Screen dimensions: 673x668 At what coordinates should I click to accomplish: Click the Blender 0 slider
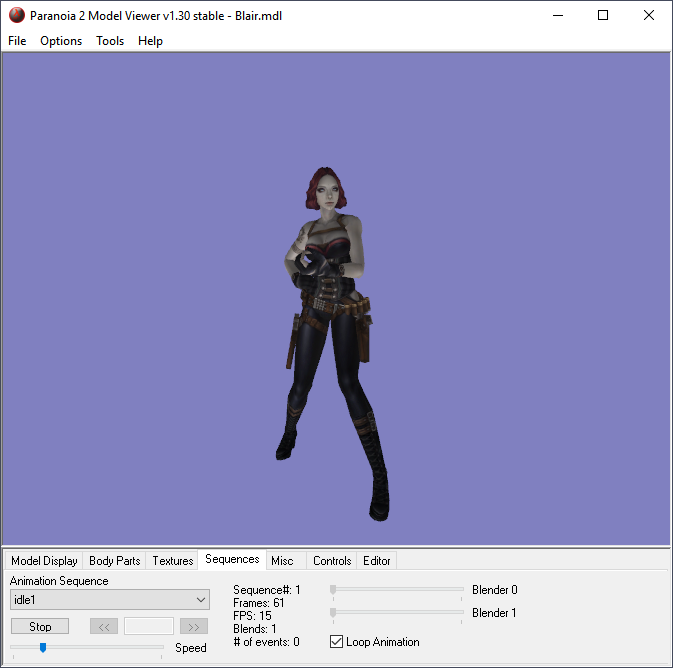(397, 589)
